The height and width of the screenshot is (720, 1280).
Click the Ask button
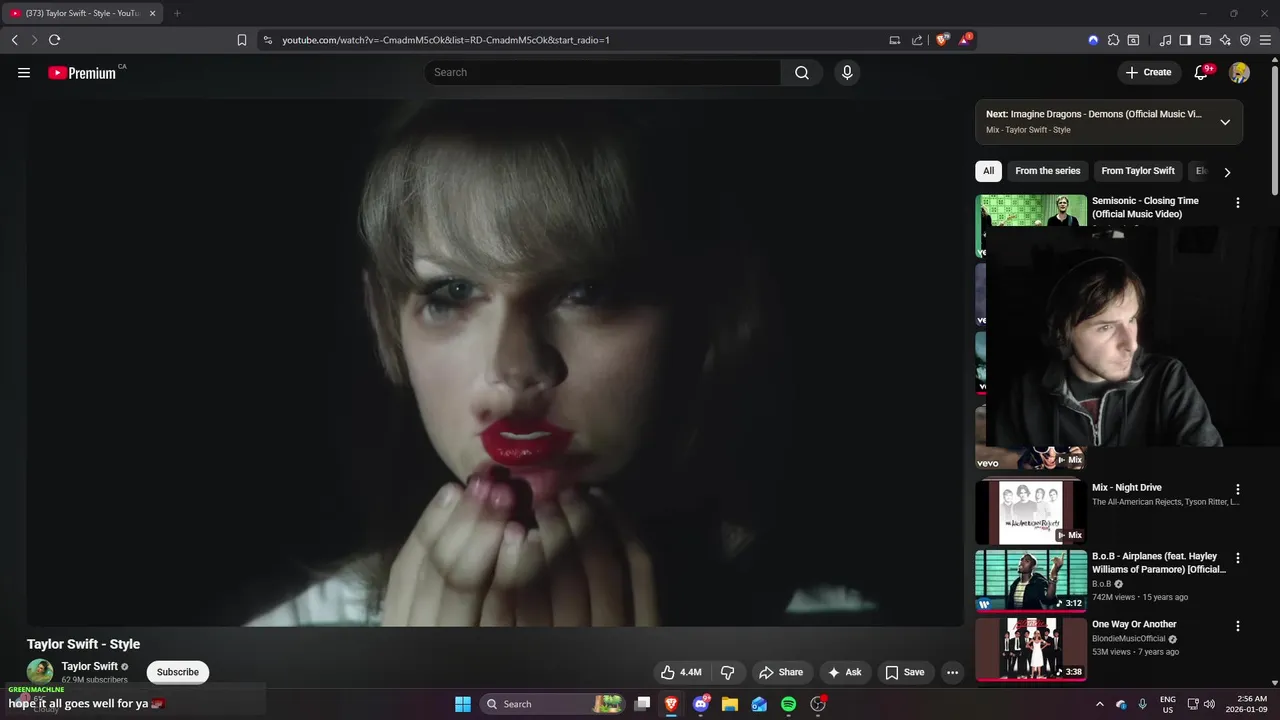pos(845,672)
